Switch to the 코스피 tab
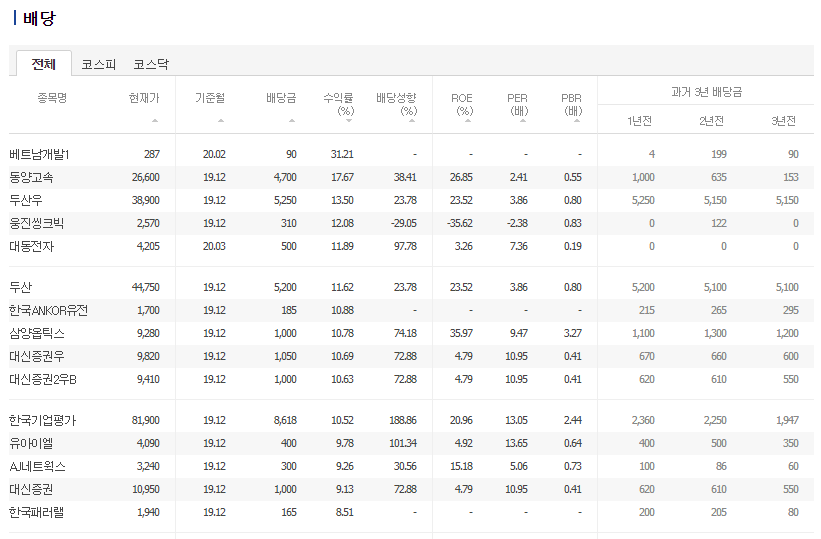This screenshot has width=821, height=539. (x=98, y=64)
